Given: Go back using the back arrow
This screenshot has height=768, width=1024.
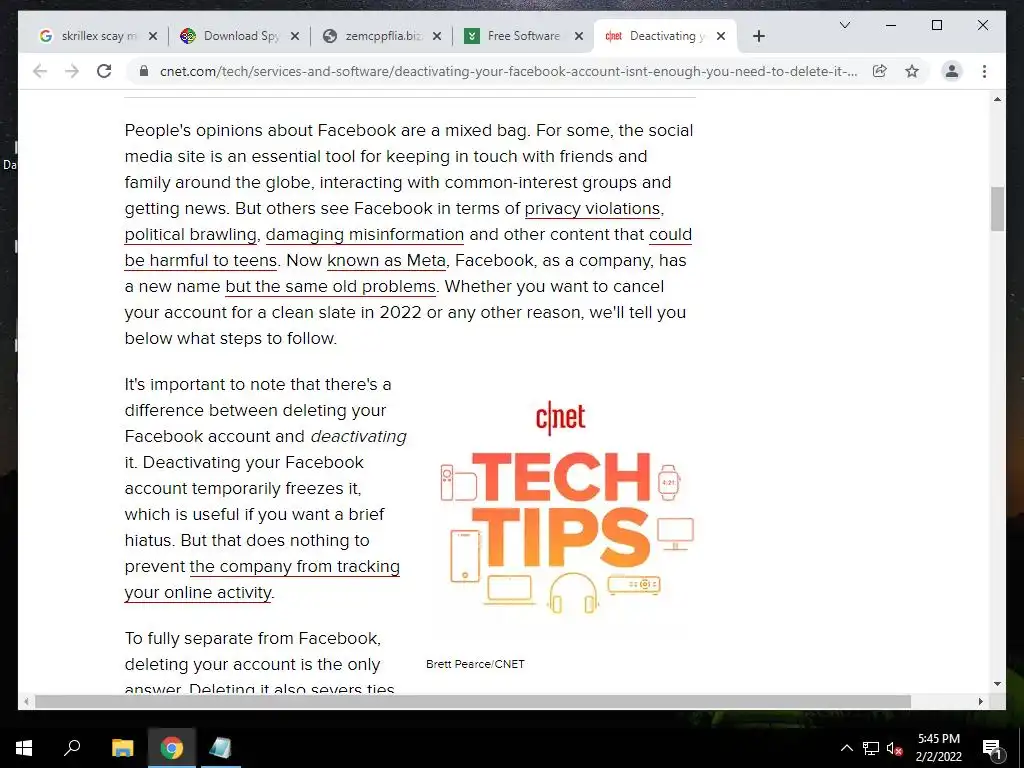Looking at the screenshot, I should 40,71.
